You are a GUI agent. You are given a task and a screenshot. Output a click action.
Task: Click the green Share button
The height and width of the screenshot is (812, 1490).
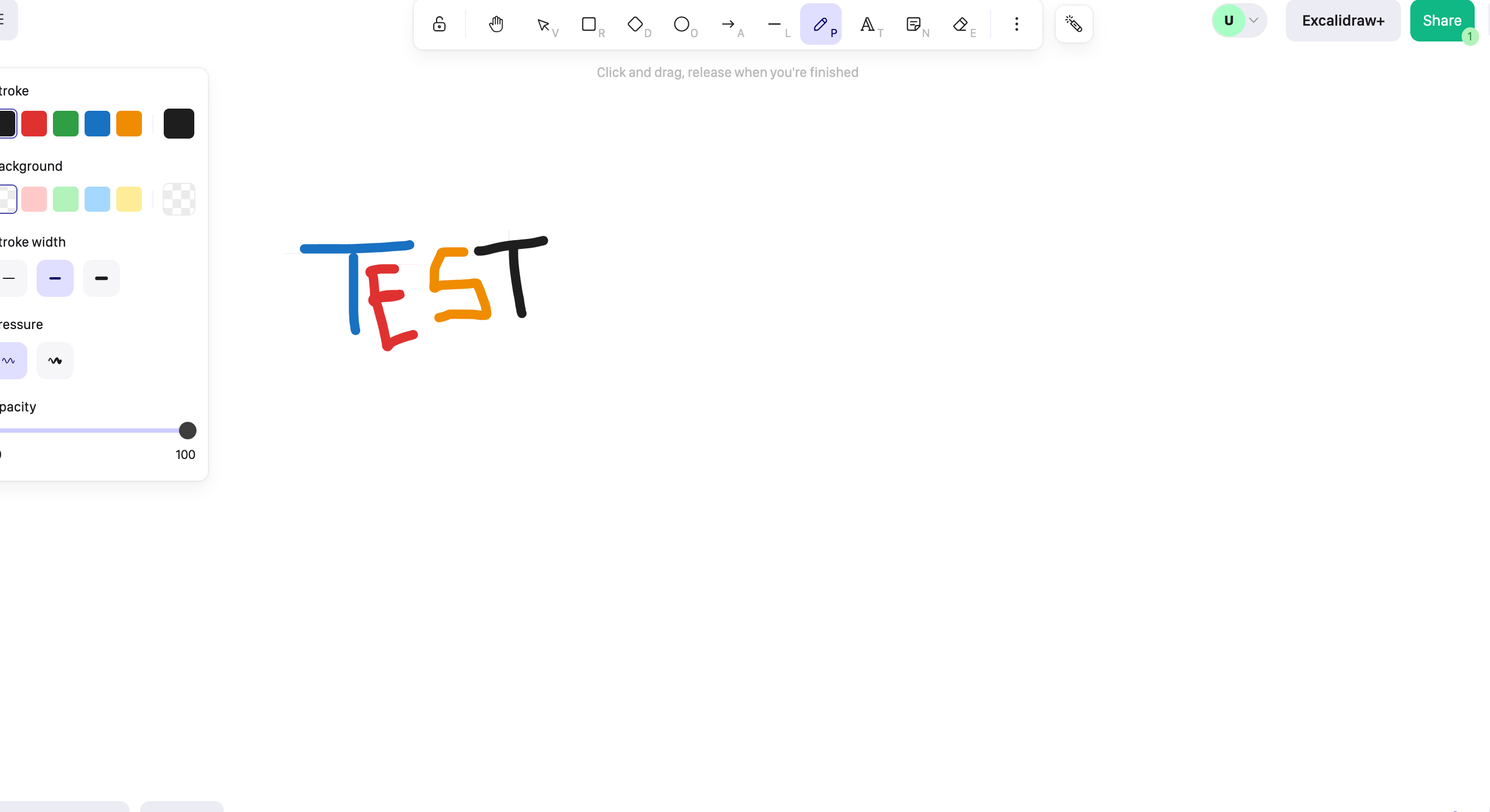click(x=1442, y=21)
